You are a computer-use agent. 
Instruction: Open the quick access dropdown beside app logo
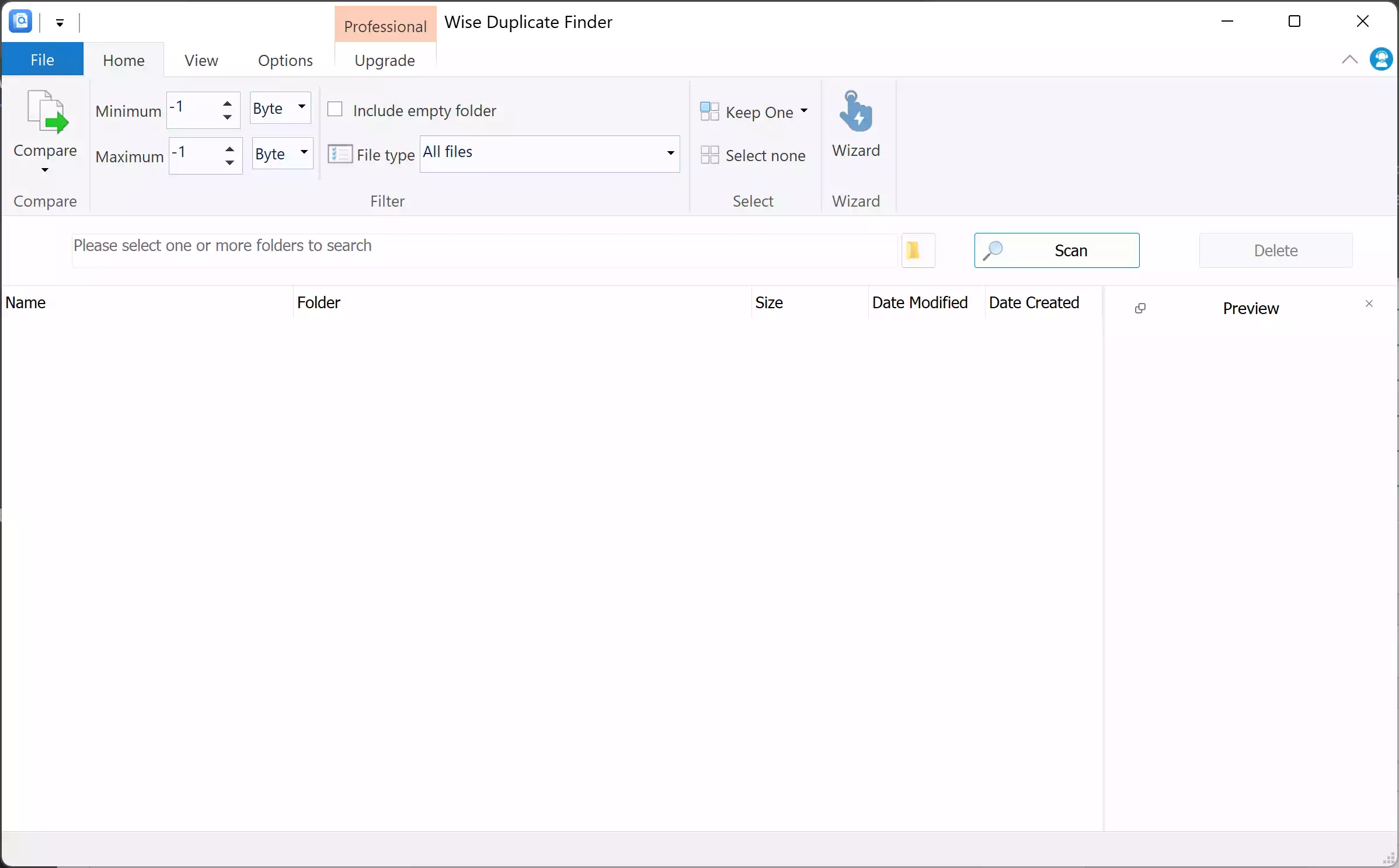59,23
